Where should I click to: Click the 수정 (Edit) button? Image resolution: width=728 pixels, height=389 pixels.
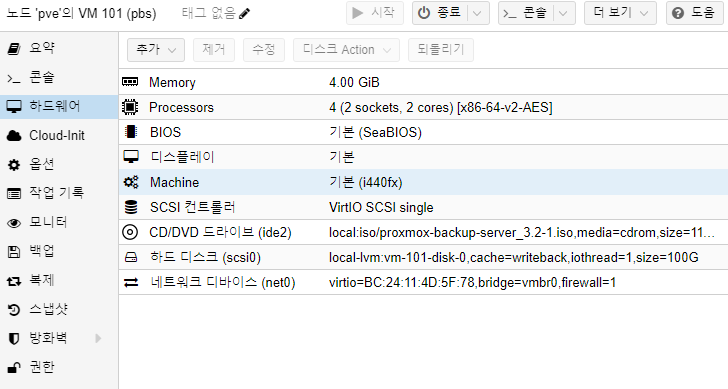[x=264, y=50]
